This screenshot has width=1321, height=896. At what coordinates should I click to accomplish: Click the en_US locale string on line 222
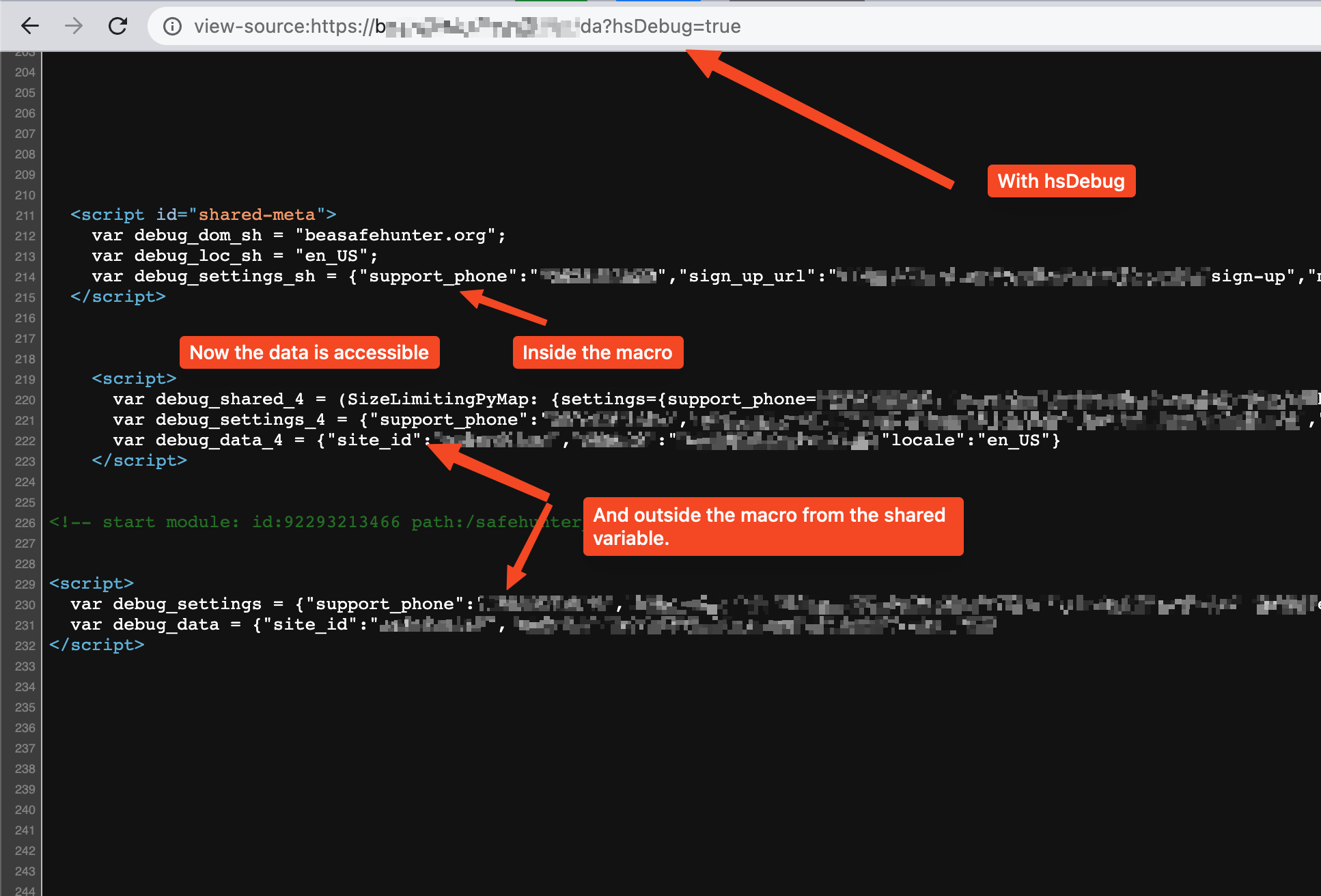coord(1016,440)
